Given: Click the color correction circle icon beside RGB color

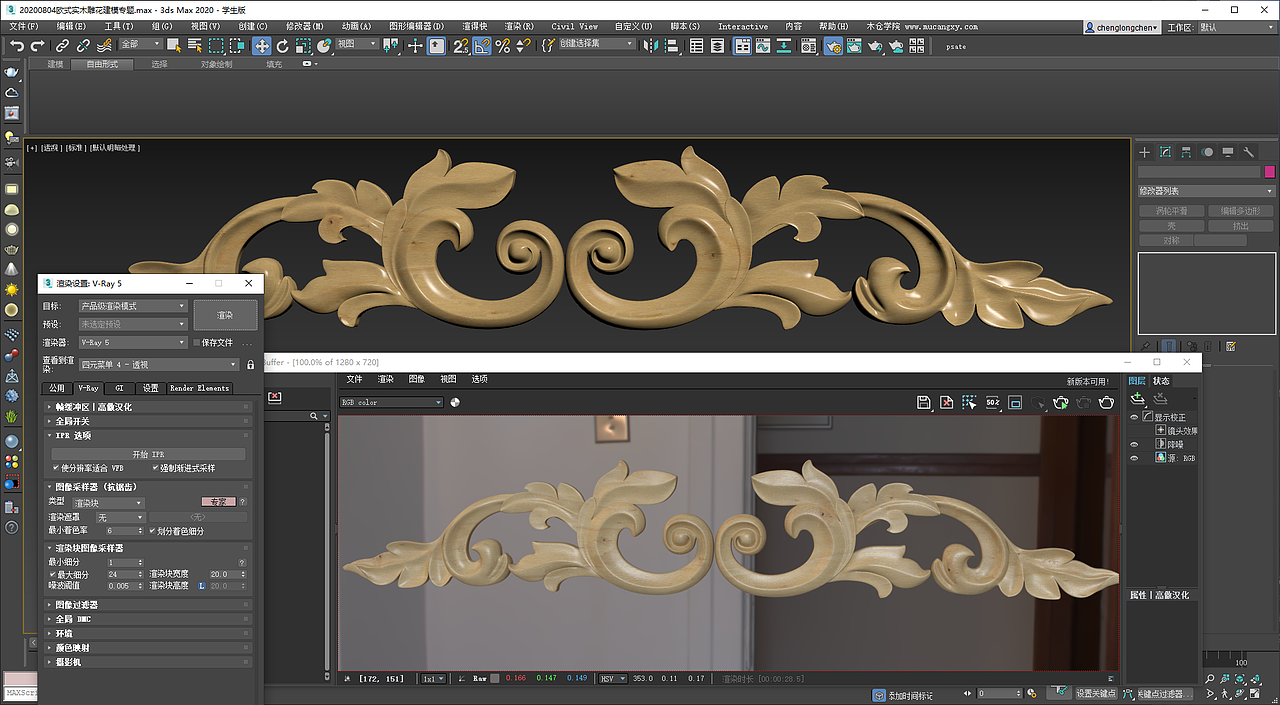Looking at the screenshot, I should point(455,402).
